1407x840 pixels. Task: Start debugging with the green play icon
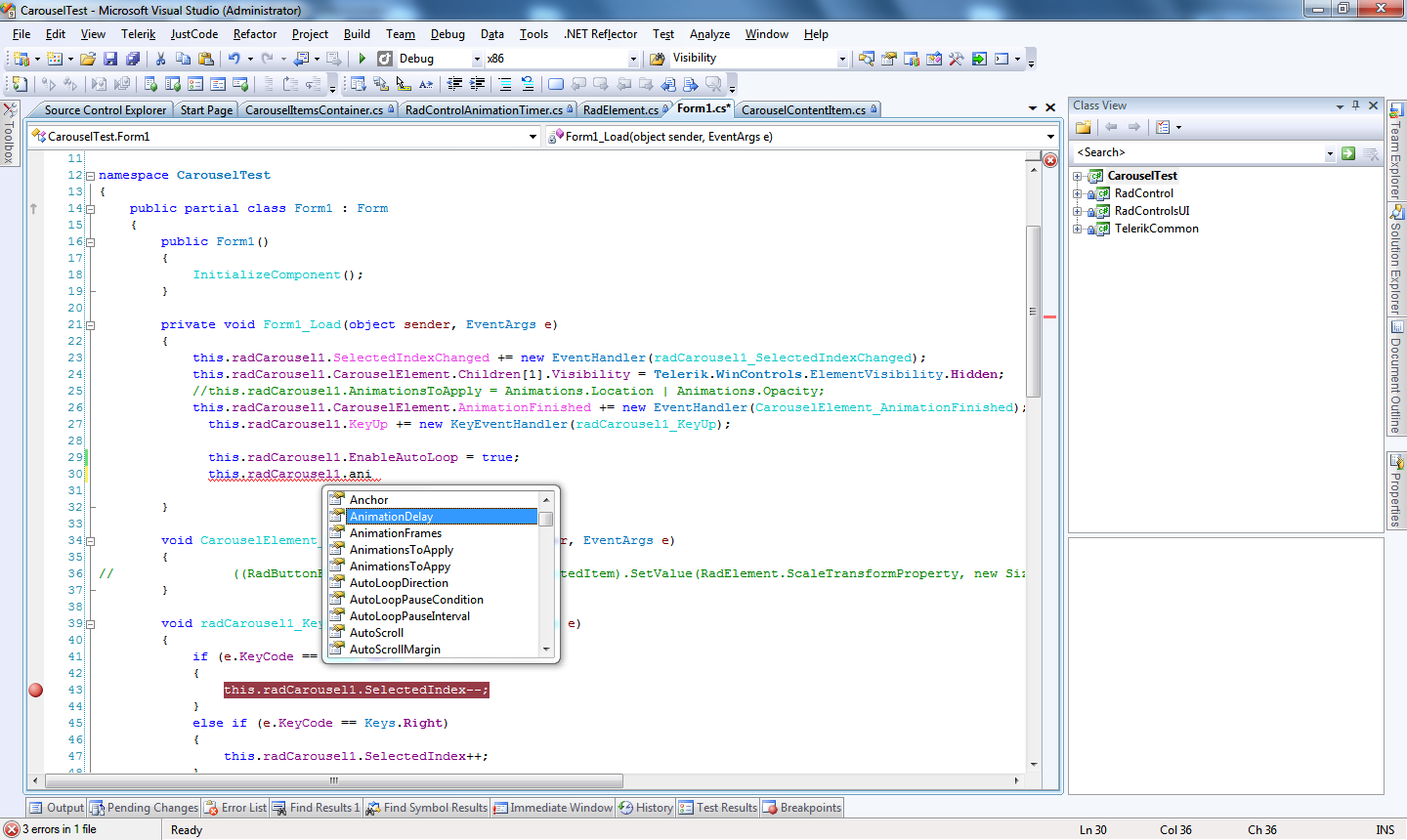point(362,59)
